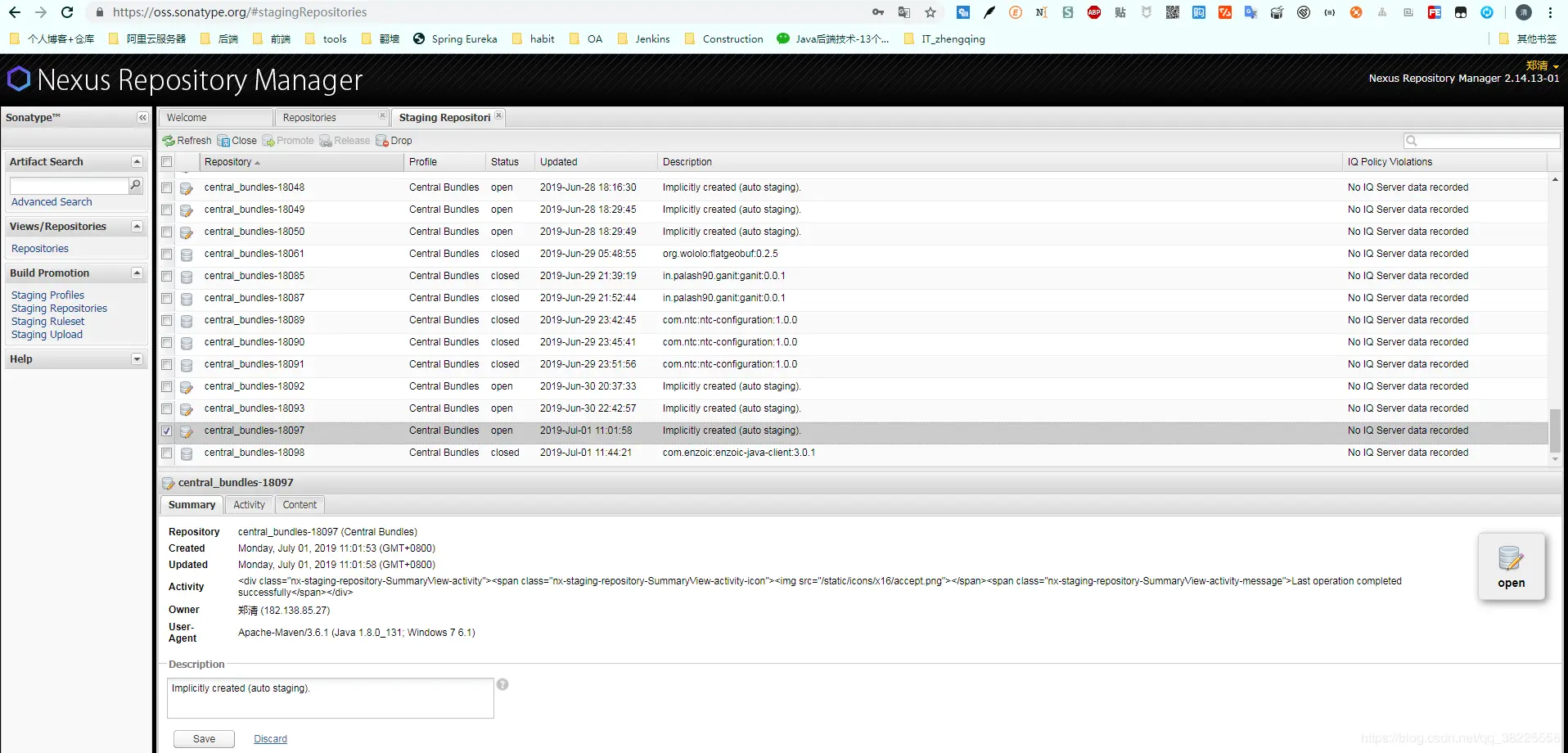1568x753 pixels.
Task: Collapse the Artifact Search panel
Action: (x=137, y=162)
